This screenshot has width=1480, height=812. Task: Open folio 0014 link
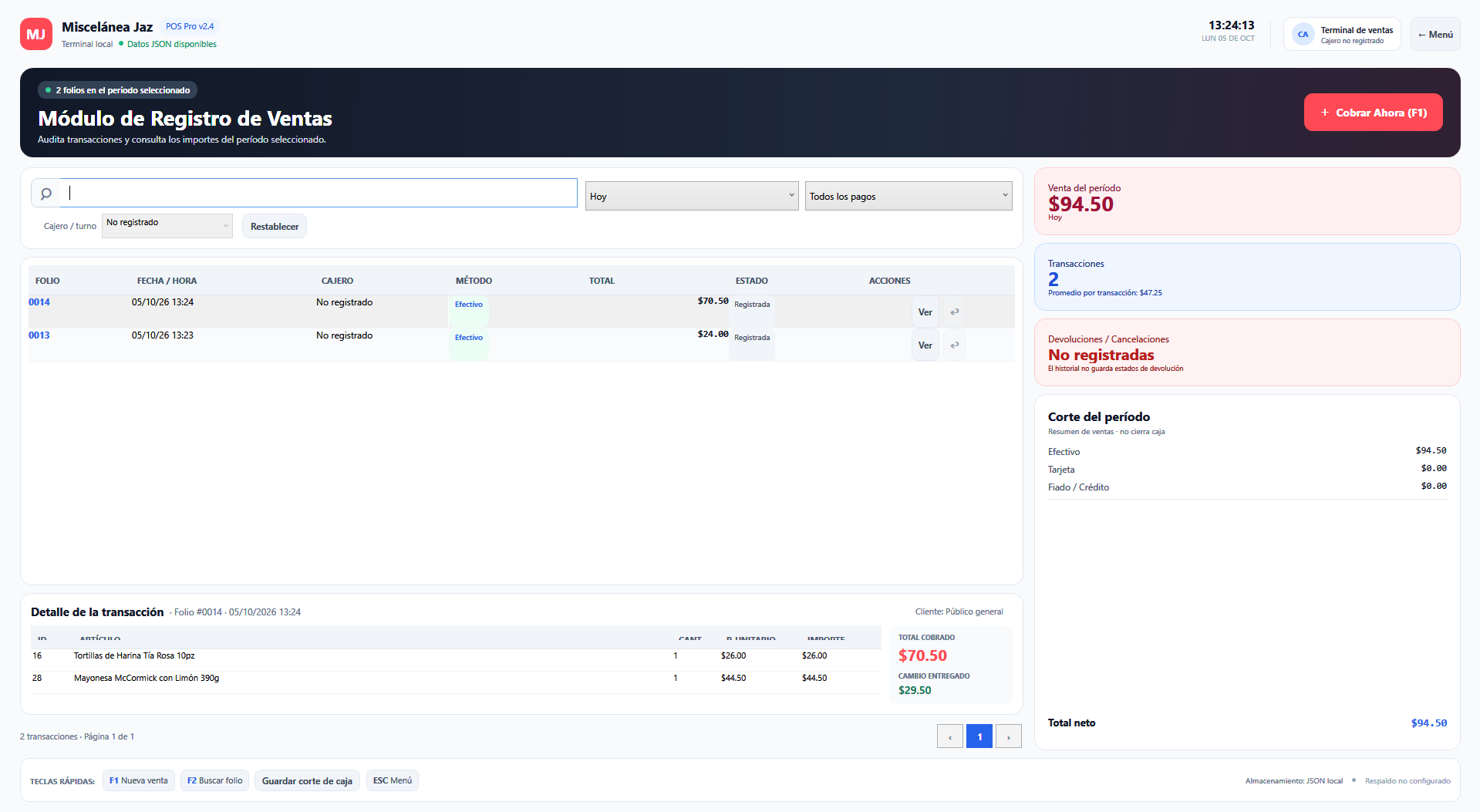[x=39, y=302]
